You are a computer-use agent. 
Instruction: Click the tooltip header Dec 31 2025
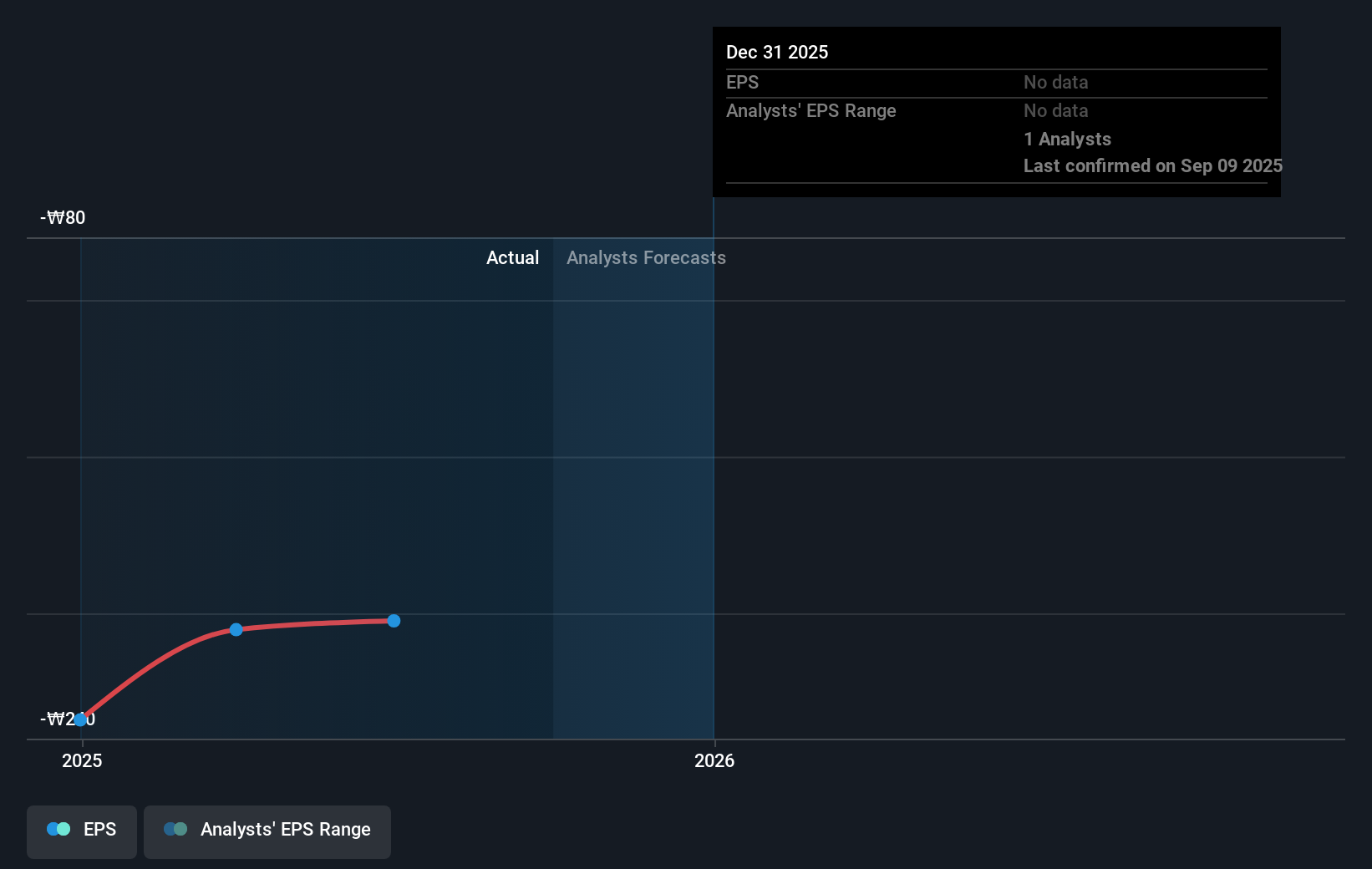click(x=776, y=52)
